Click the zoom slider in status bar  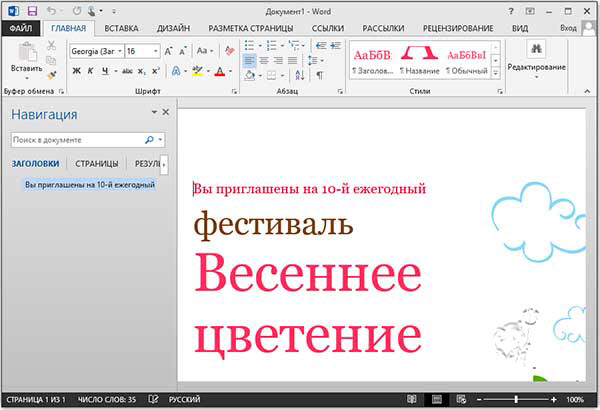pos(516,399)
